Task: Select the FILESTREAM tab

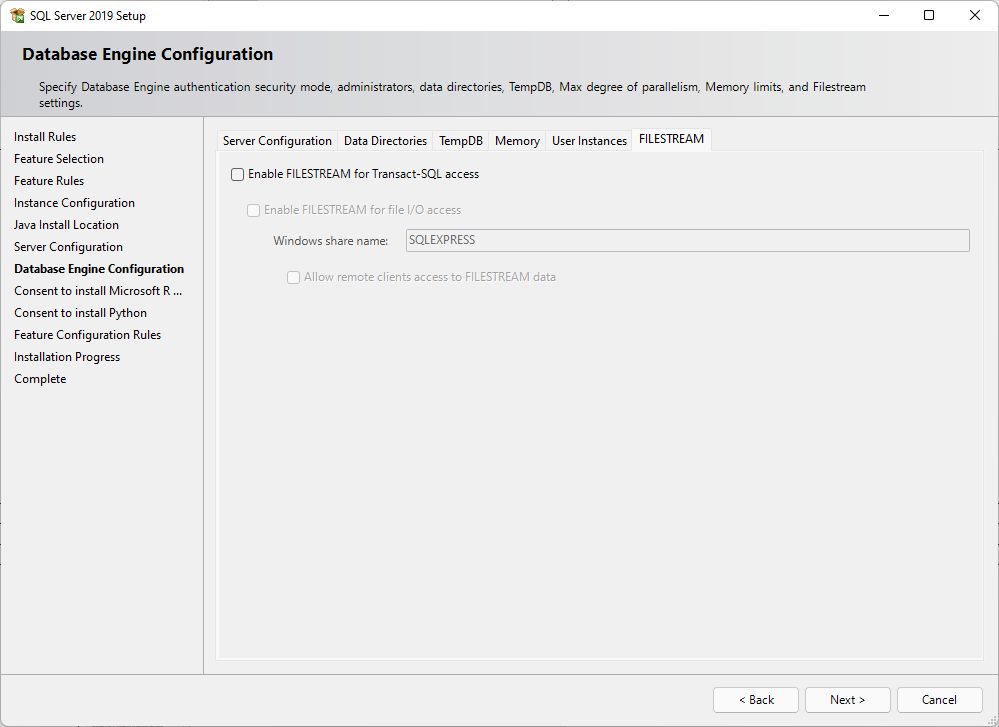Action: tap(672, 139)
